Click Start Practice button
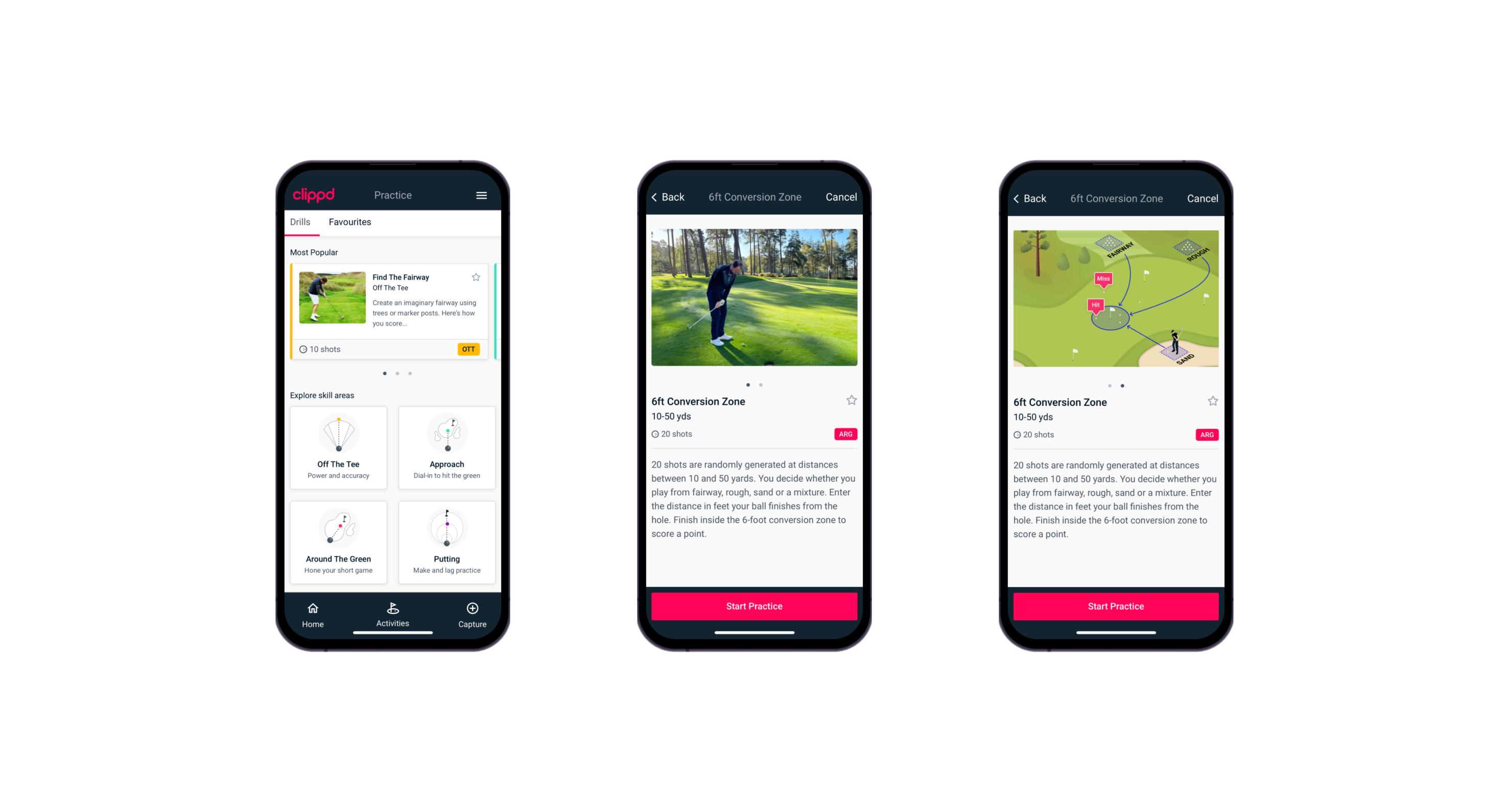 point(754,605)
